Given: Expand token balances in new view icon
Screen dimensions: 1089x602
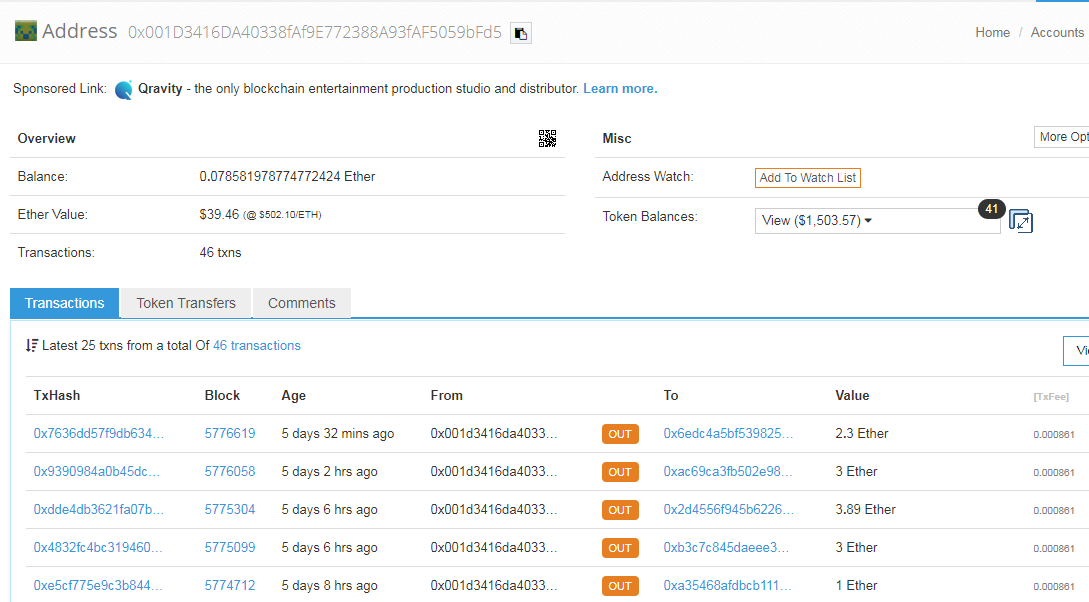Looking at the screenshot, I should coord(1020,221).
